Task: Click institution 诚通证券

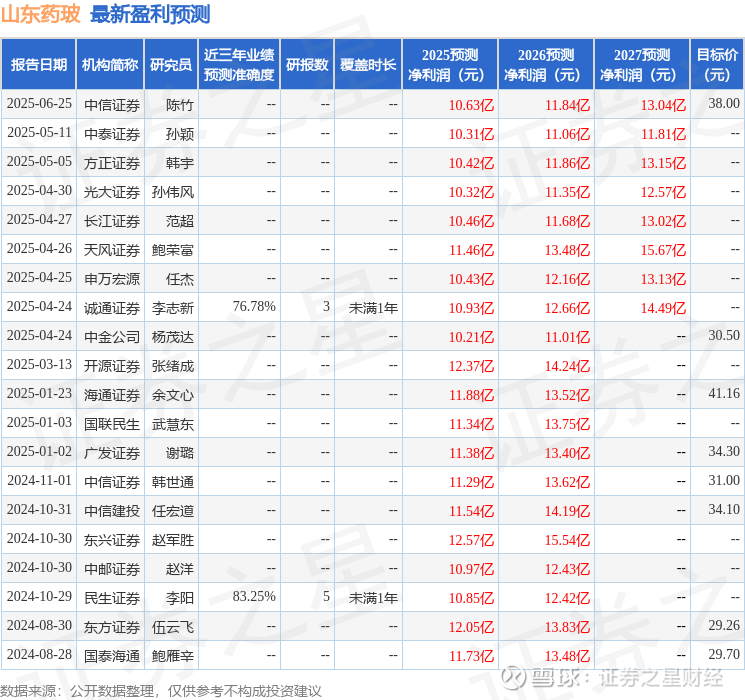Action: (112, 308)
